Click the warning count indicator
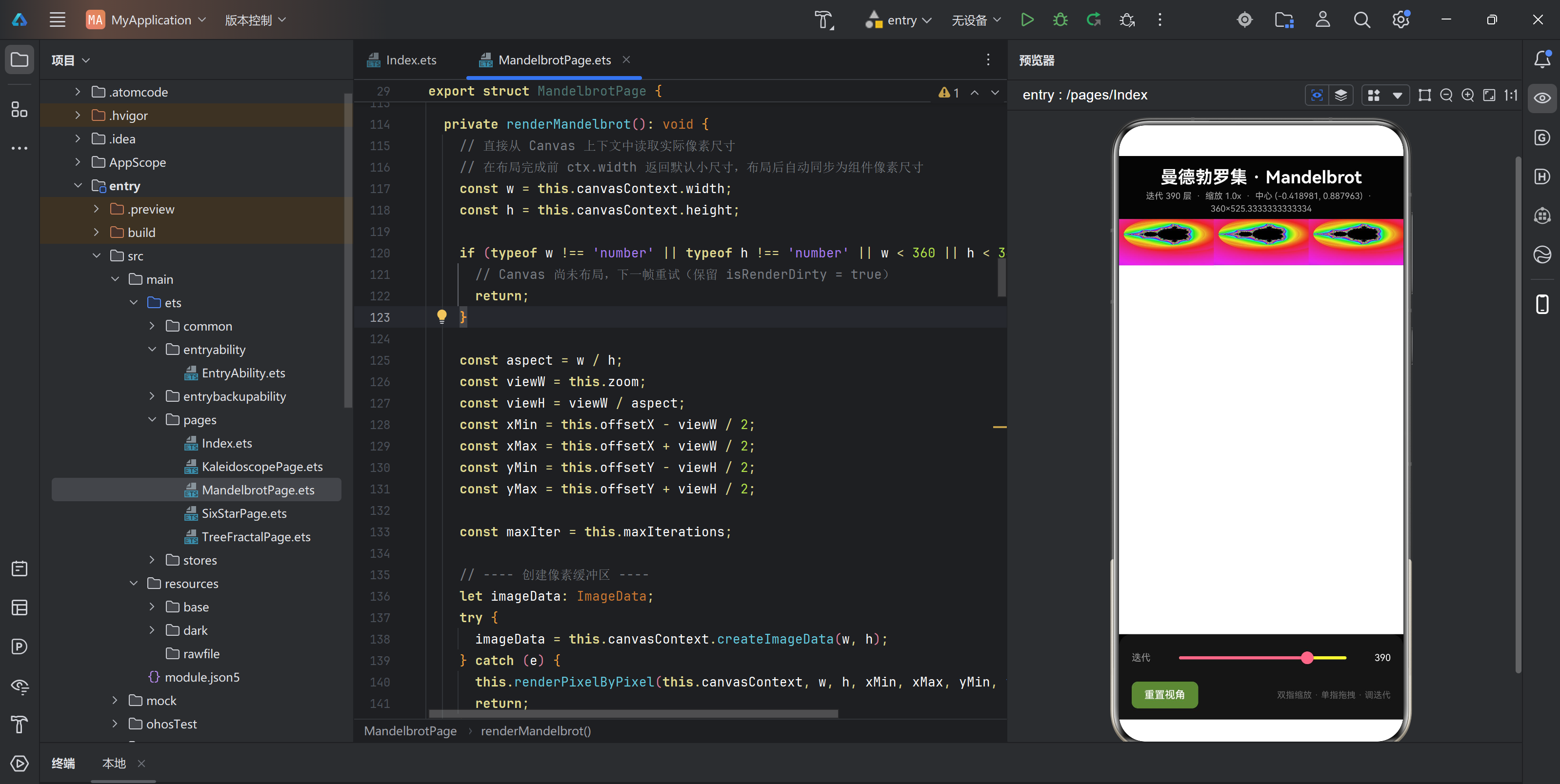 click(949, 93)
